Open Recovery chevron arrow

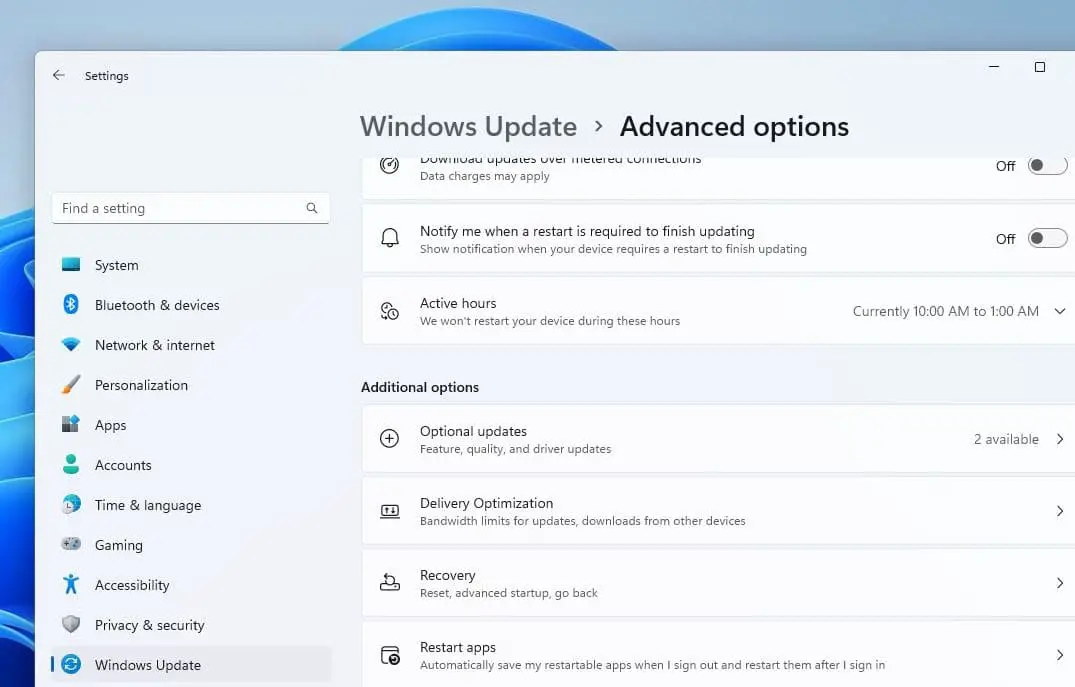1060,583
